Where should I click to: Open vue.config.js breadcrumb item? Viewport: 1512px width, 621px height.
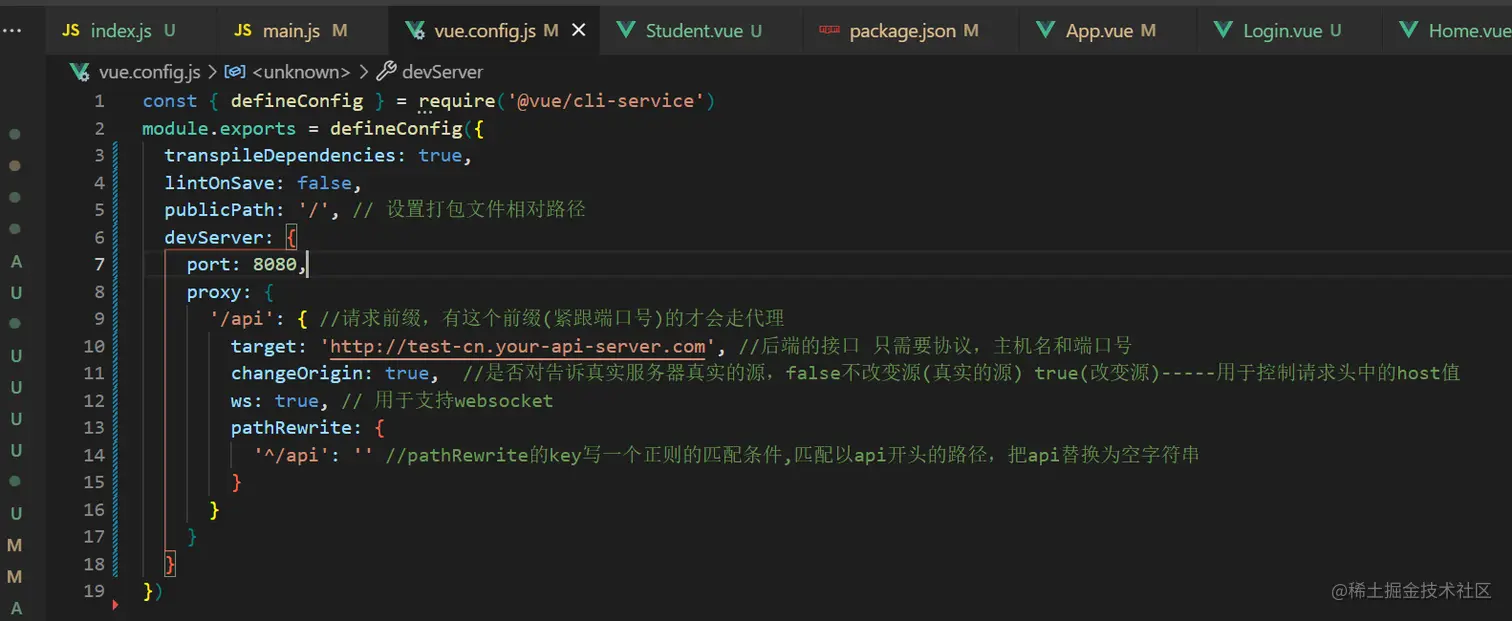tap(149, 72)
